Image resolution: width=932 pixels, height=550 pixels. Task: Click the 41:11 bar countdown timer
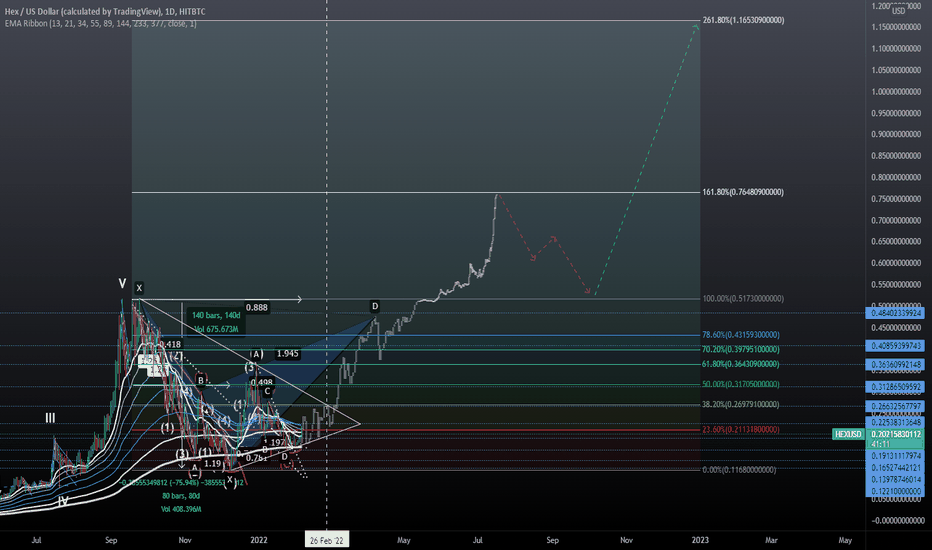tap(880, 444)
